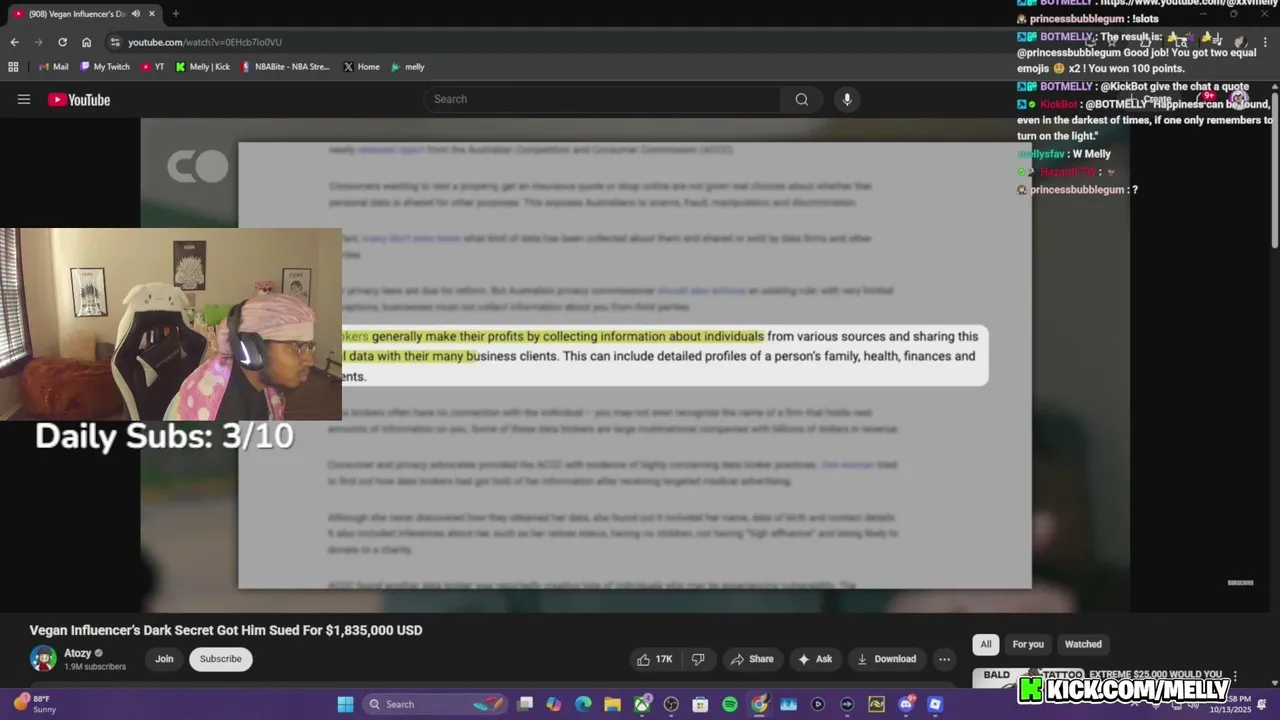Close the Vegan Influencer browser tab
This screenshot has width=1280, height=720.
coord(152,14)
